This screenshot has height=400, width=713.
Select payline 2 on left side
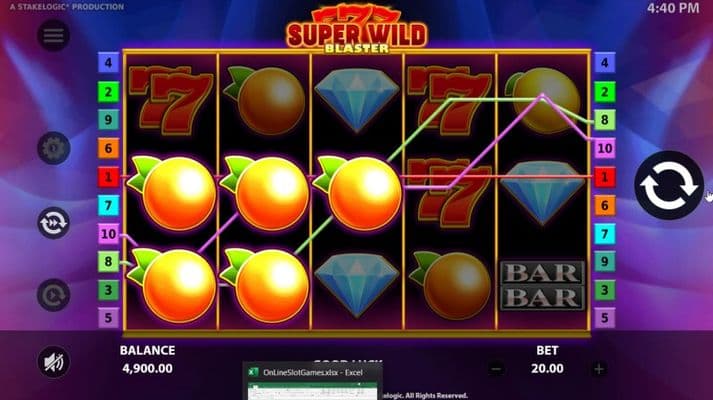coord(108,92)
